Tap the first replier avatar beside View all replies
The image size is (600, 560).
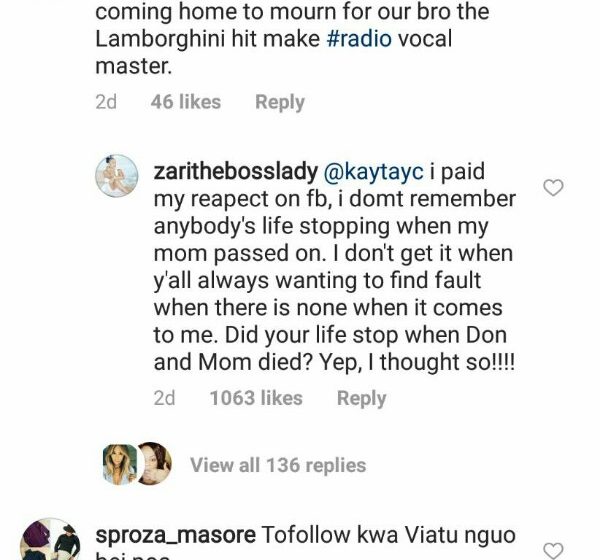point(118,464)
